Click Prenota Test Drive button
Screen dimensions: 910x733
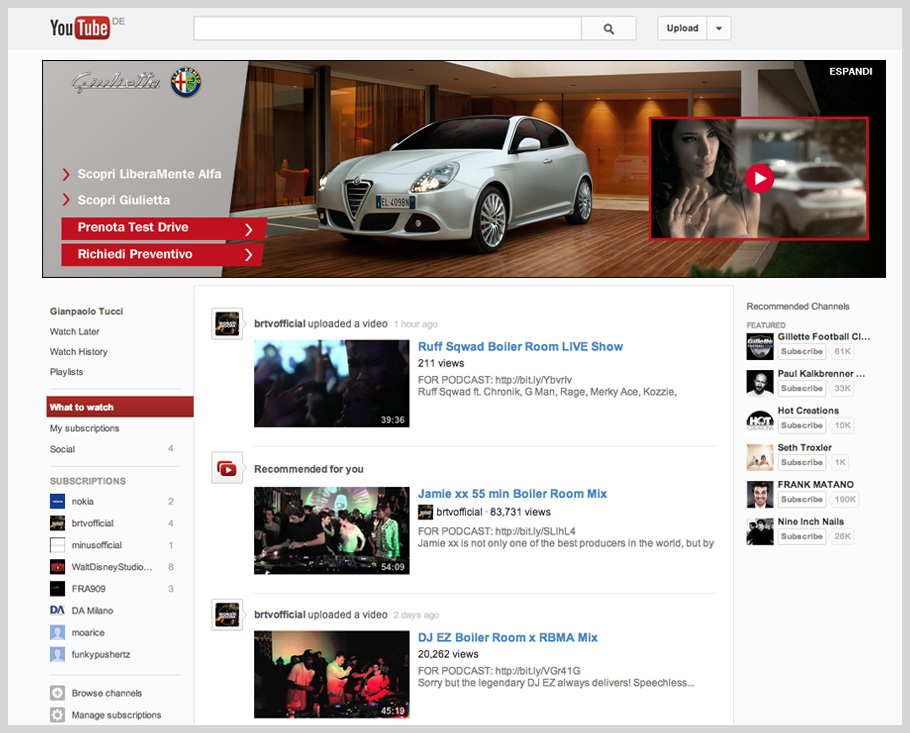(x=163, y=228)
